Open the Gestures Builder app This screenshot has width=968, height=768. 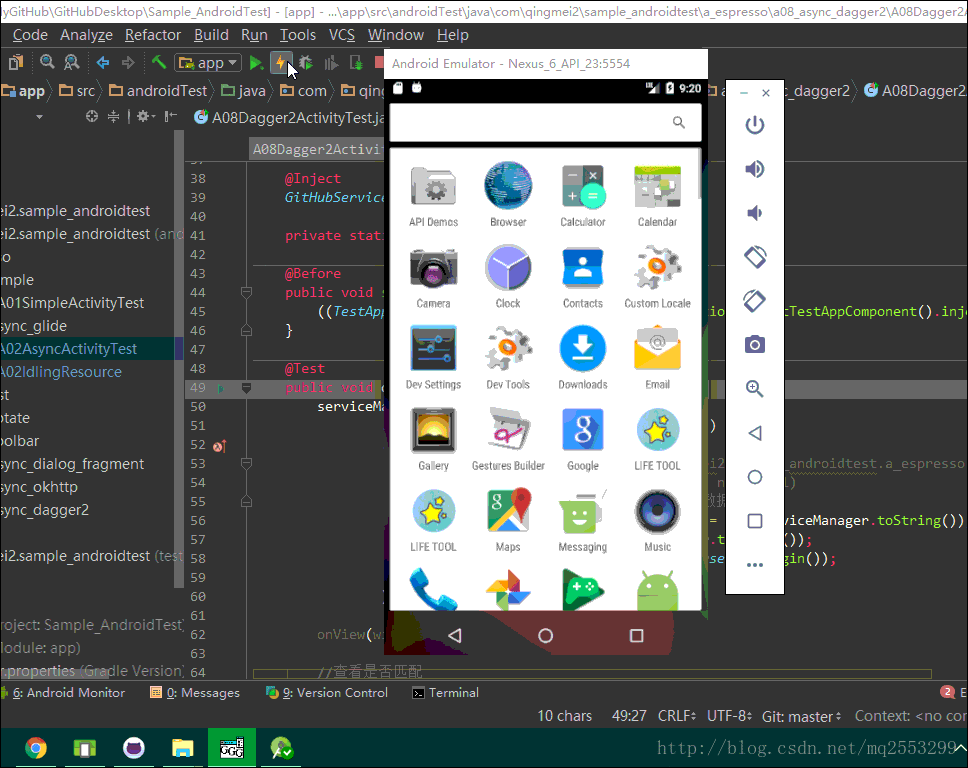click(508, 440)
